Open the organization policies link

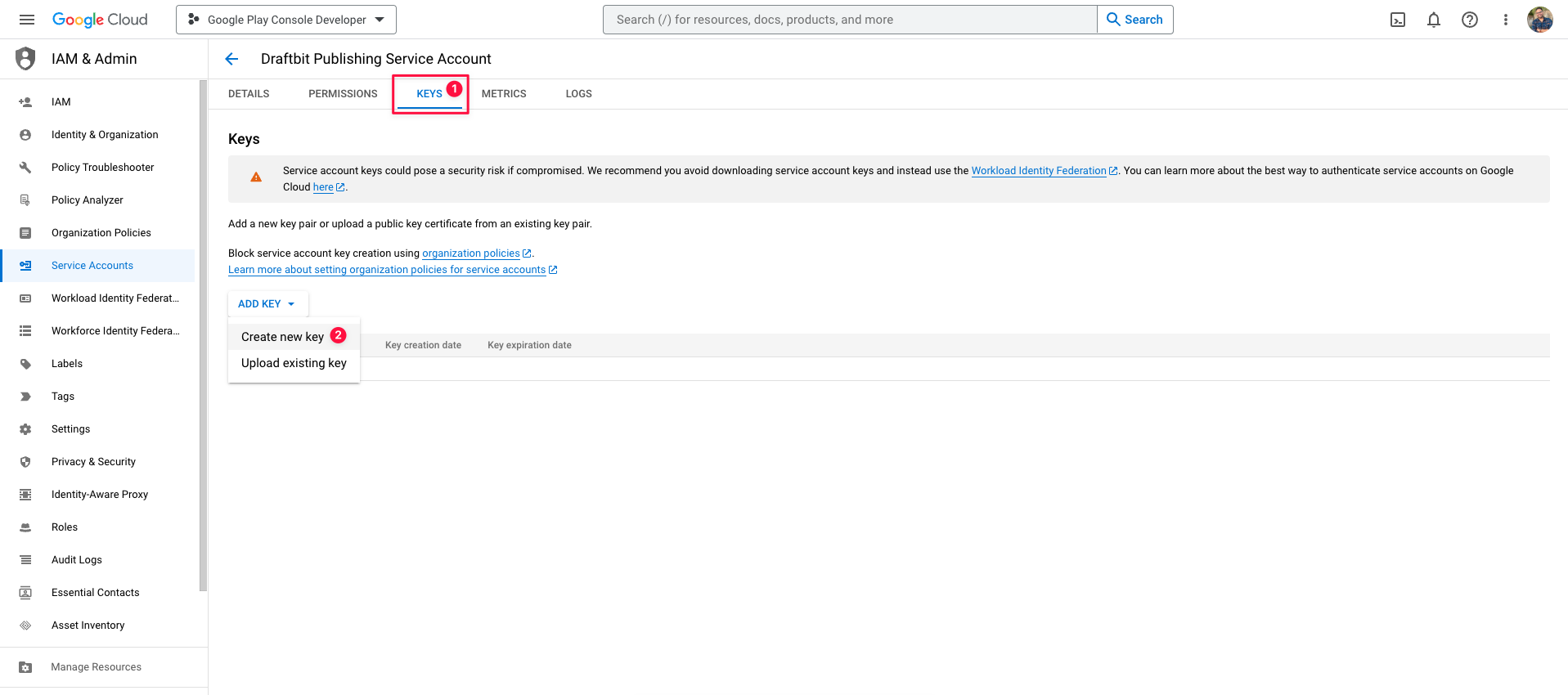tap(476, 253)
